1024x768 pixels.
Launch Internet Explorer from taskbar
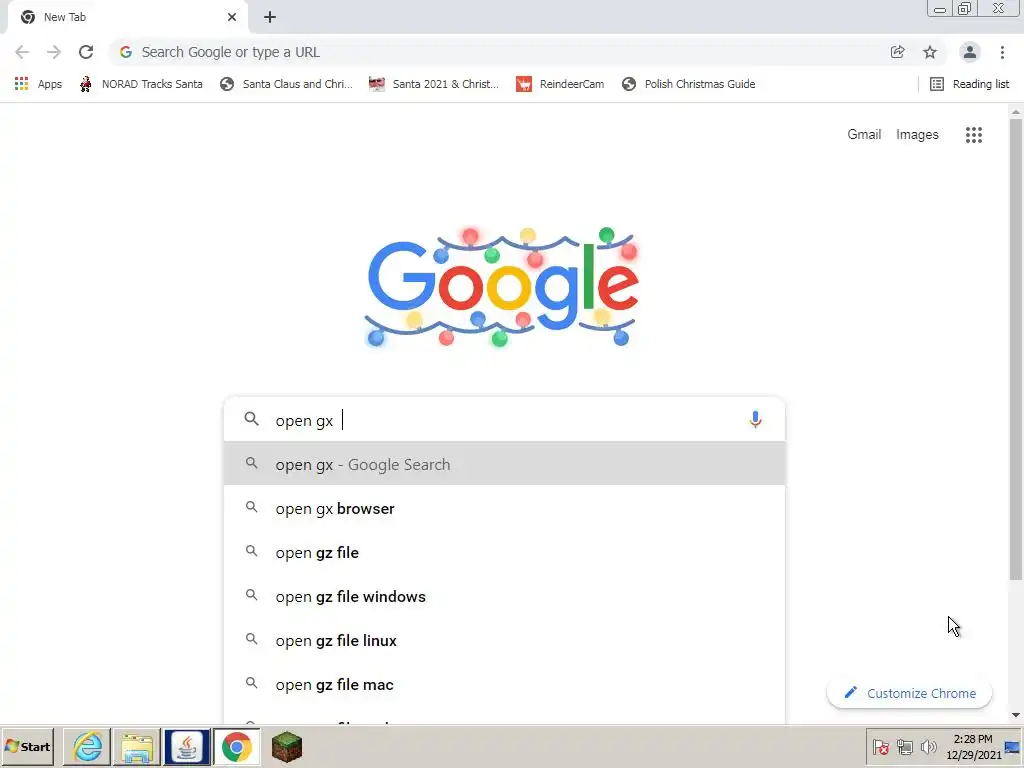coord(88,746)
